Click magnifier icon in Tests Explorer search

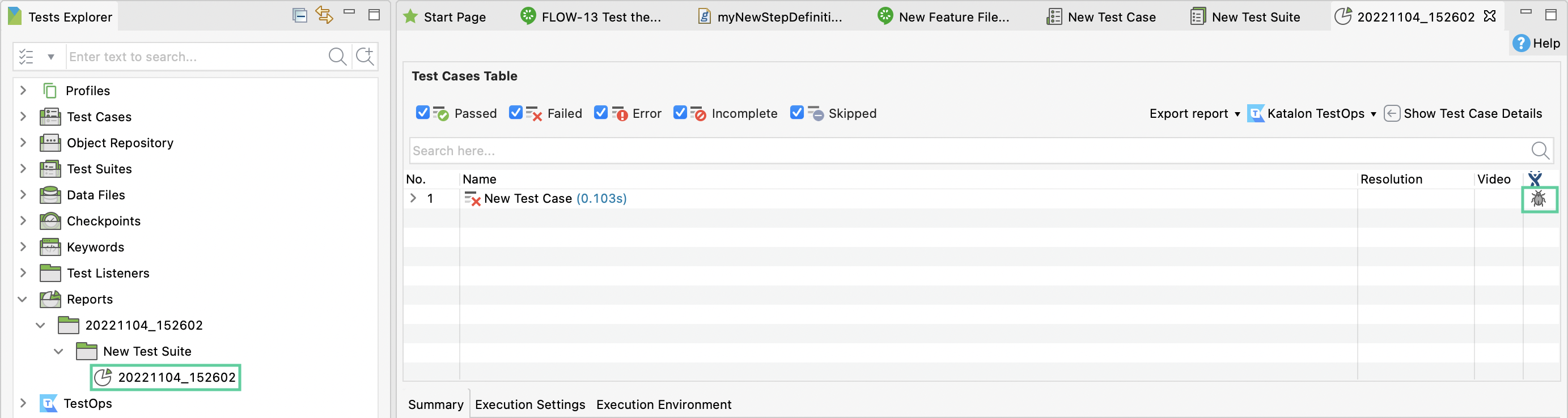coord(337,57)
